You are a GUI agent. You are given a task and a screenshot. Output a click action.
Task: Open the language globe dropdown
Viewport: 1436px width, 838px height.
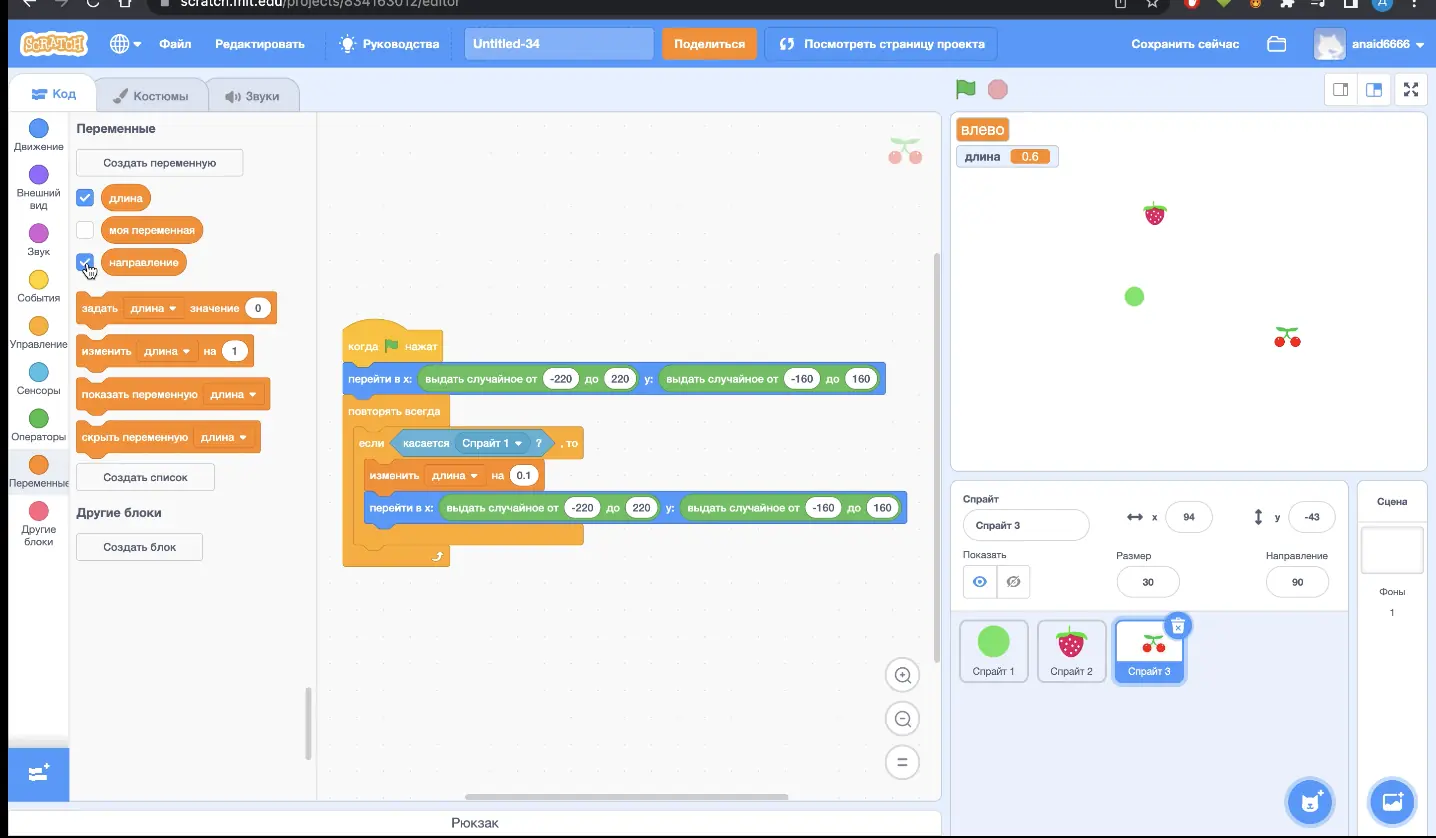(x=126, y=44)
